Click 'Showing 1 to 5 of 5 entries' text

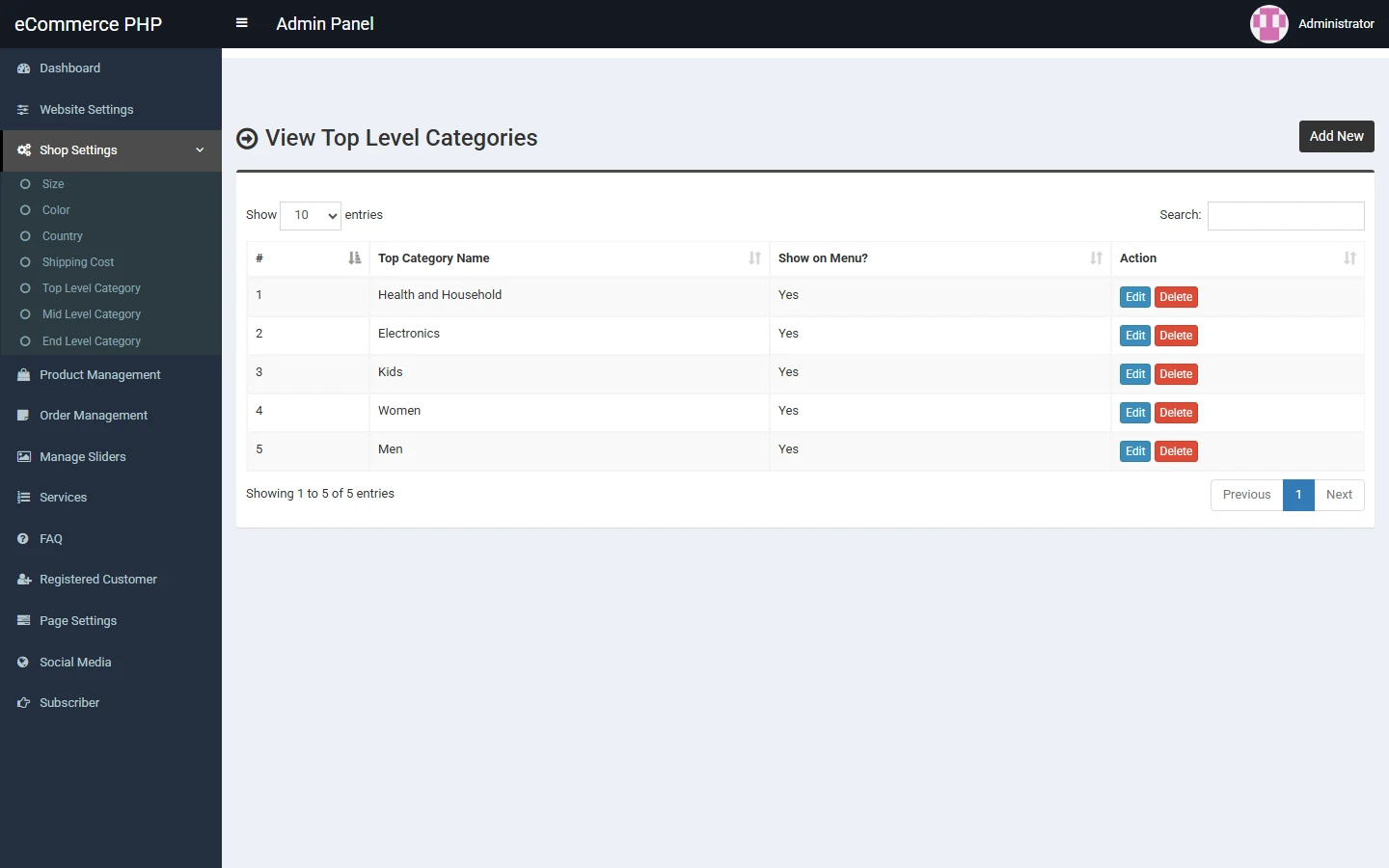click(320, 494)
